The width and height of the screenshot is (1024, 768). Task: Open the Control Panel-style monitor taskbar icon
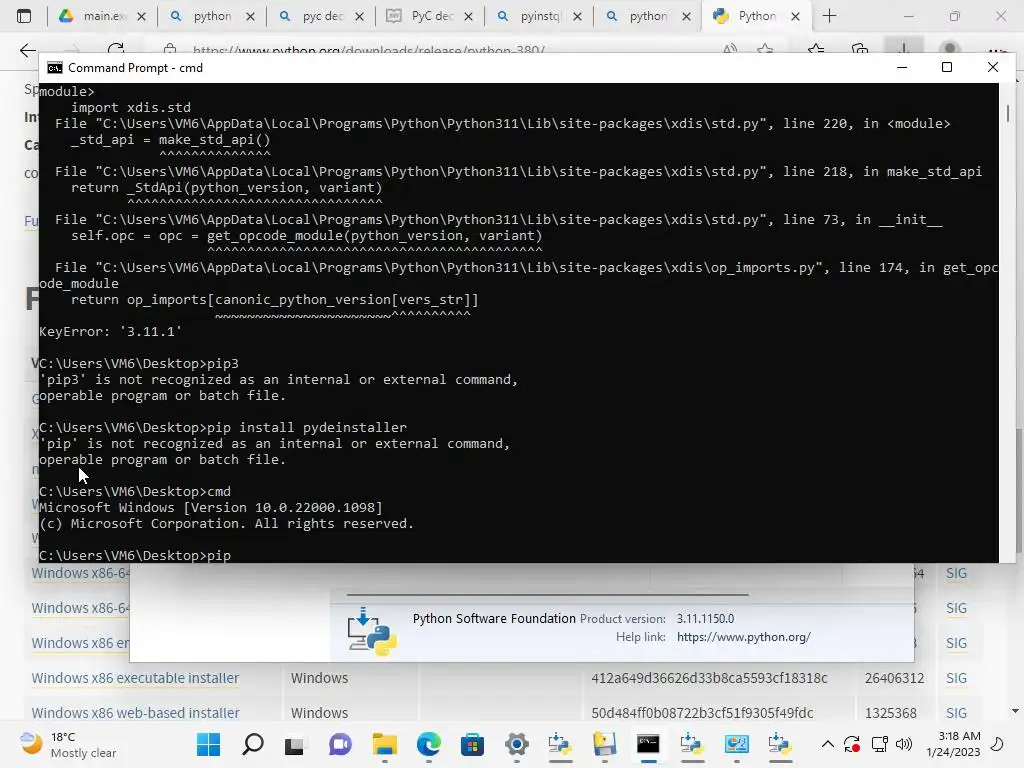click(736, 744)
